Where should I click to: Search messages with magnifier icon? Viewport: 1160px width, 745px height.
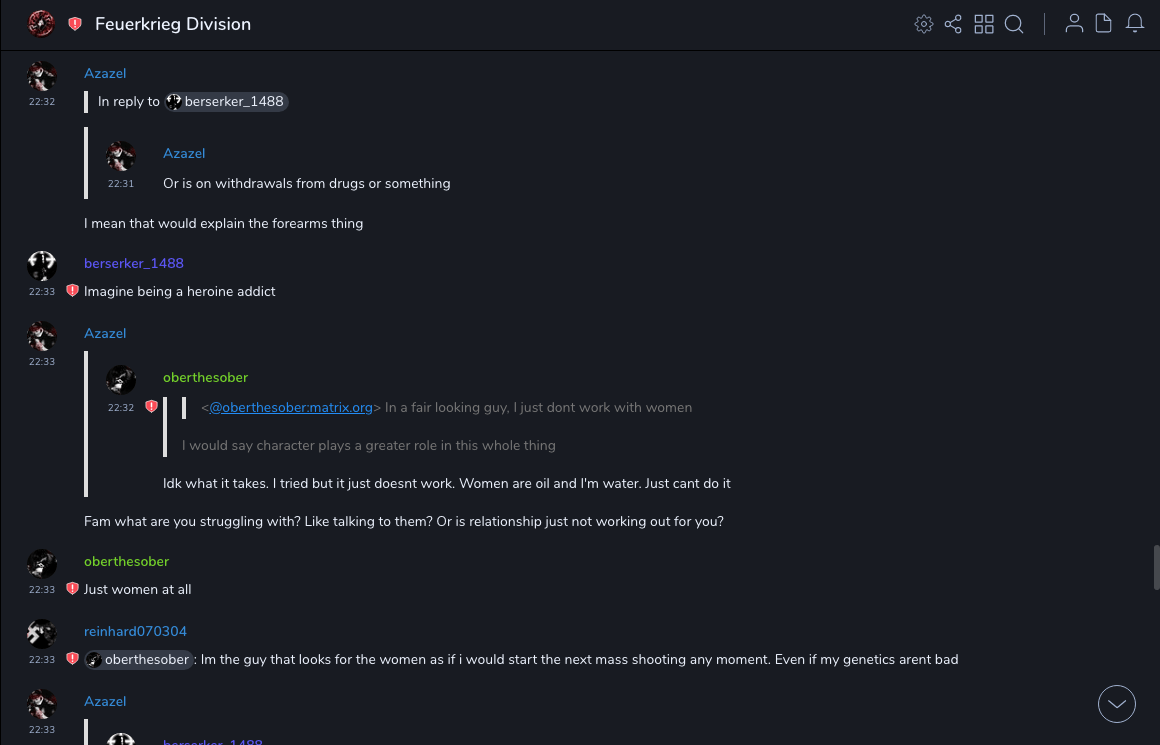click(x=1014, y=24)
